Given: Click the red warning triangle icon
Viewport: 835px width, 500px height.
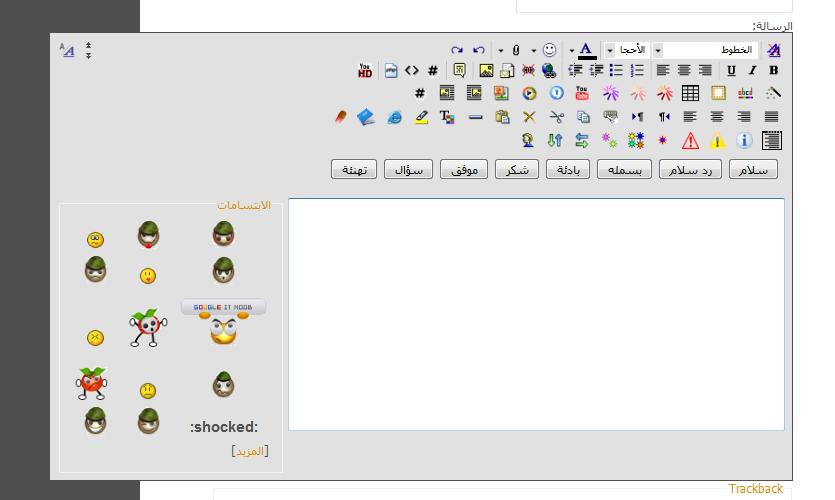Looking at the screenshot, I should (690, 141).
